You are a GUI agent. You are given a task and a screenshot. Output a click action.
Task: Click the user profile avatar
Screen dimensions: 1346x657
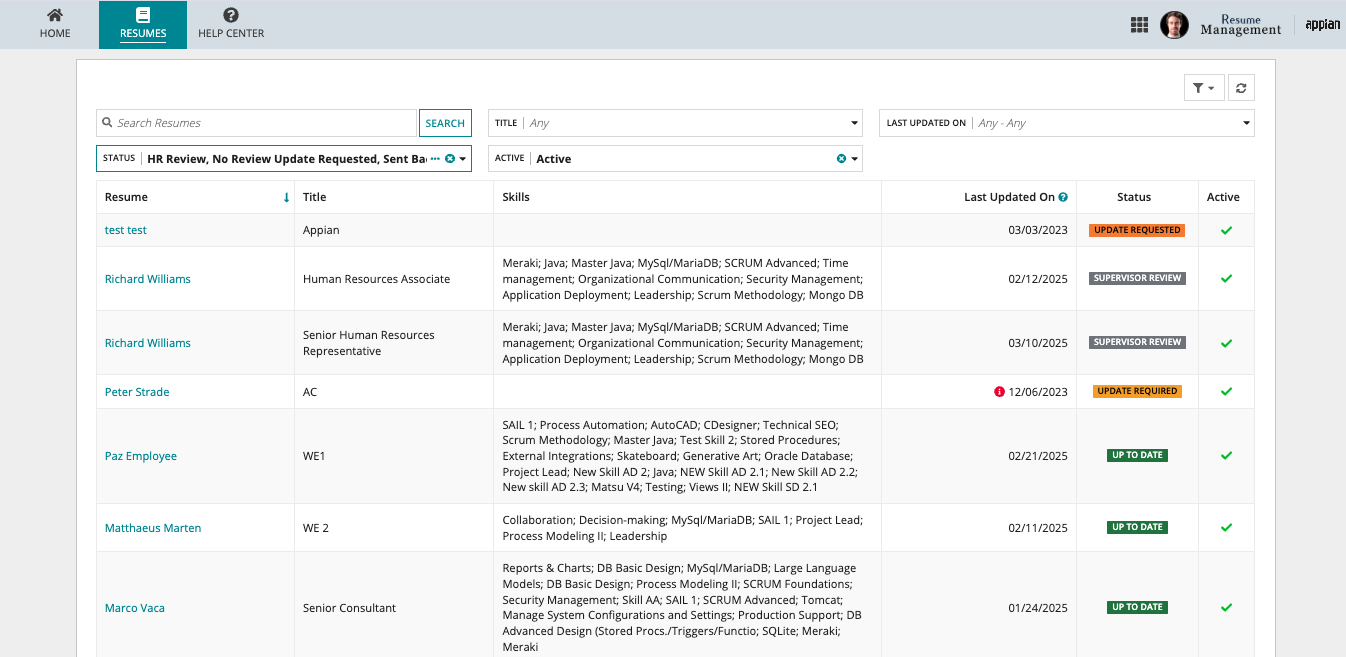click(x=1174, y=25)
